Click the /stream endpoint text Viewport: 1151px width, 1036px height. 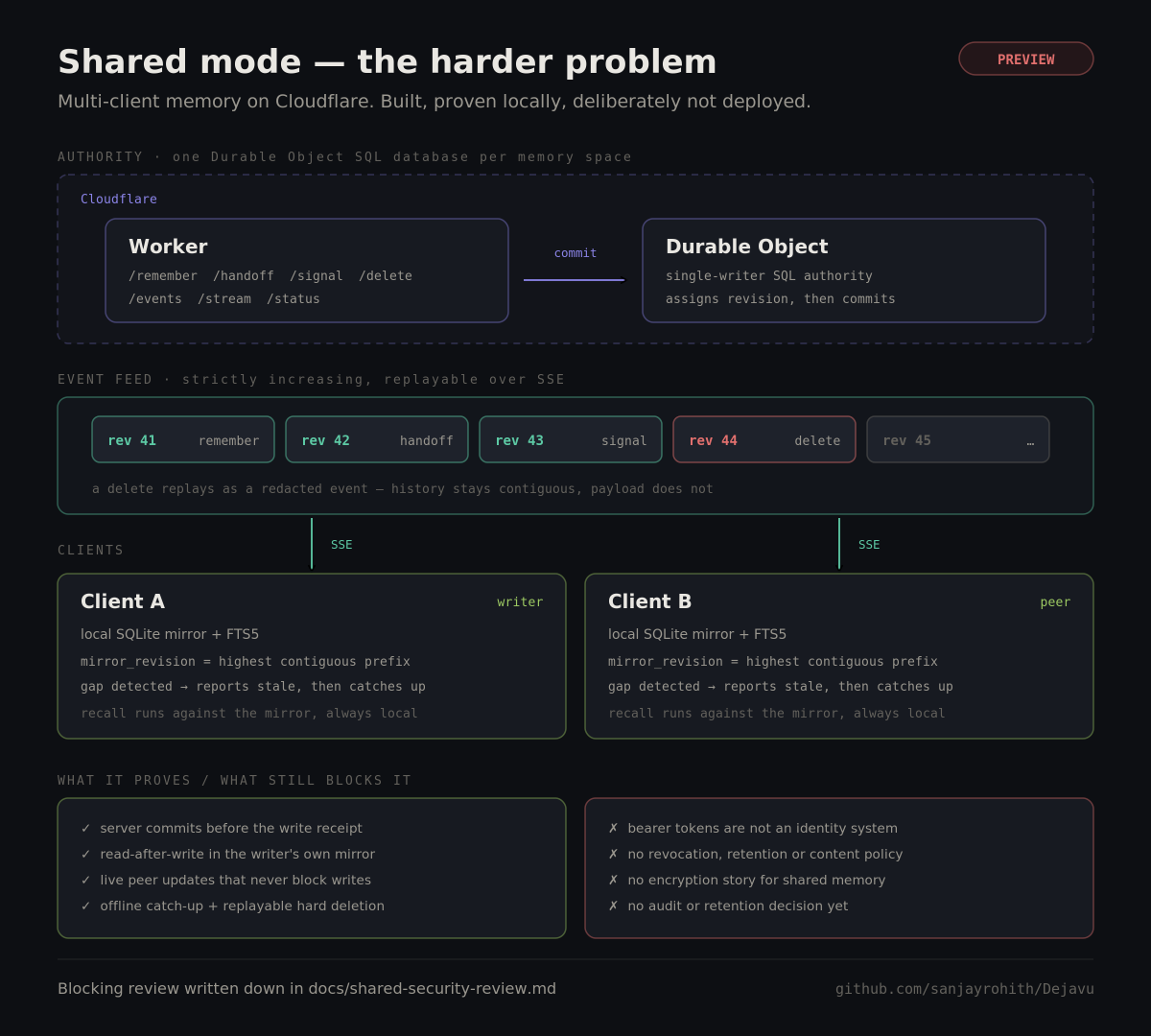[224, 299]
